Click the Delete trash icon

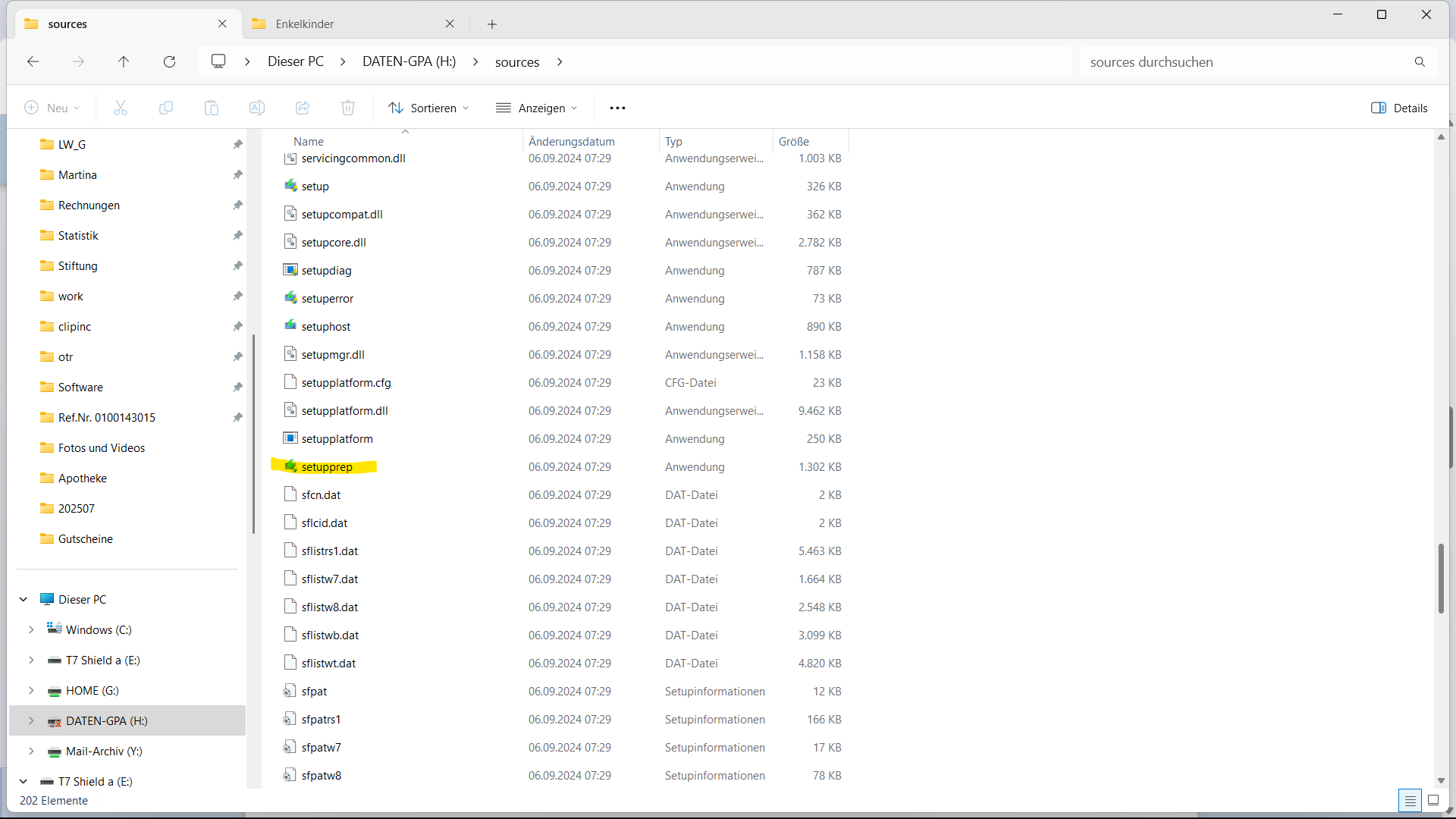(x=348, y=108)
